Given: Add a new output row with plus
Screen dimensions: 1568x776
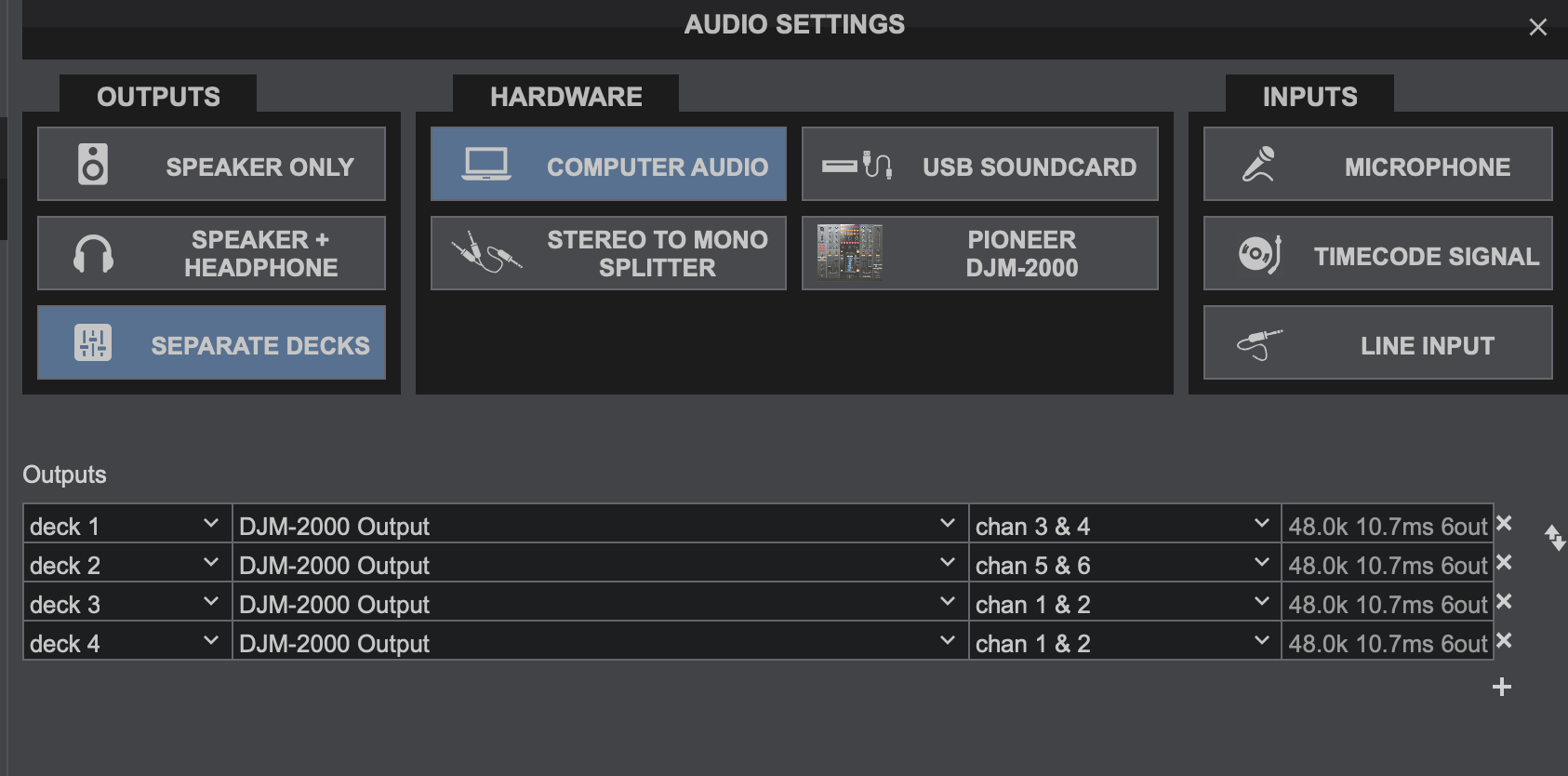Looking at the screenshot, I should point(1502,687).
